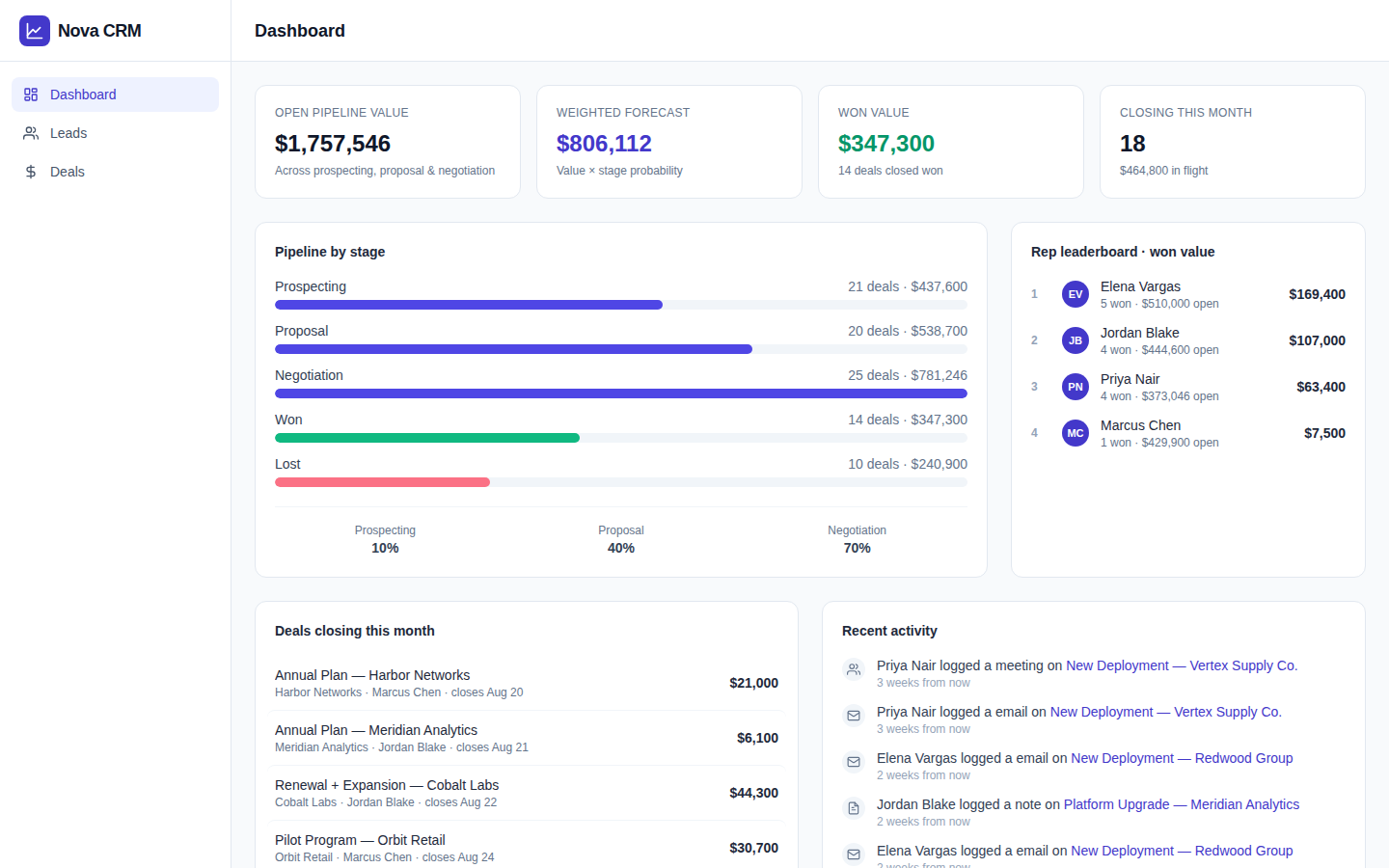Viewport: 1389px width, 868px height.
Task: Click 'Deals closing this month' heading
Action: (355, 631)
